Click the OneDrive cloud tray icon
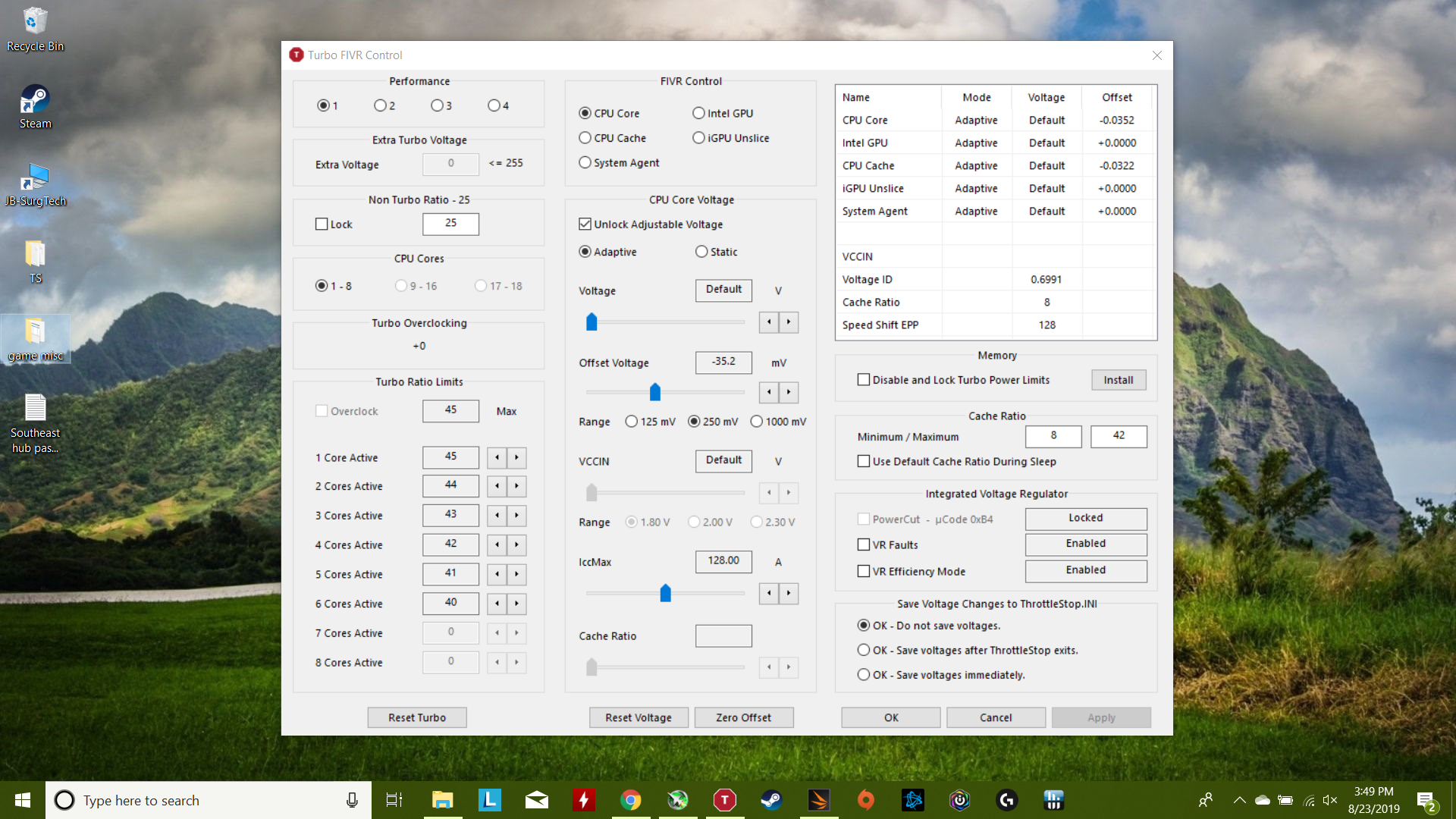Screen dimensions: 1456x819 point(1262,800)
